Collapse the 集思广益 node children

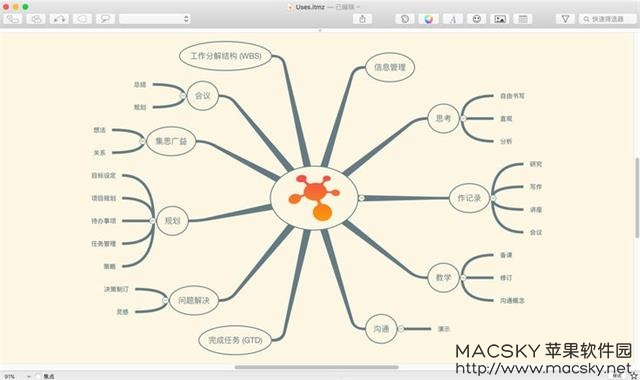(x=142, y=141)
